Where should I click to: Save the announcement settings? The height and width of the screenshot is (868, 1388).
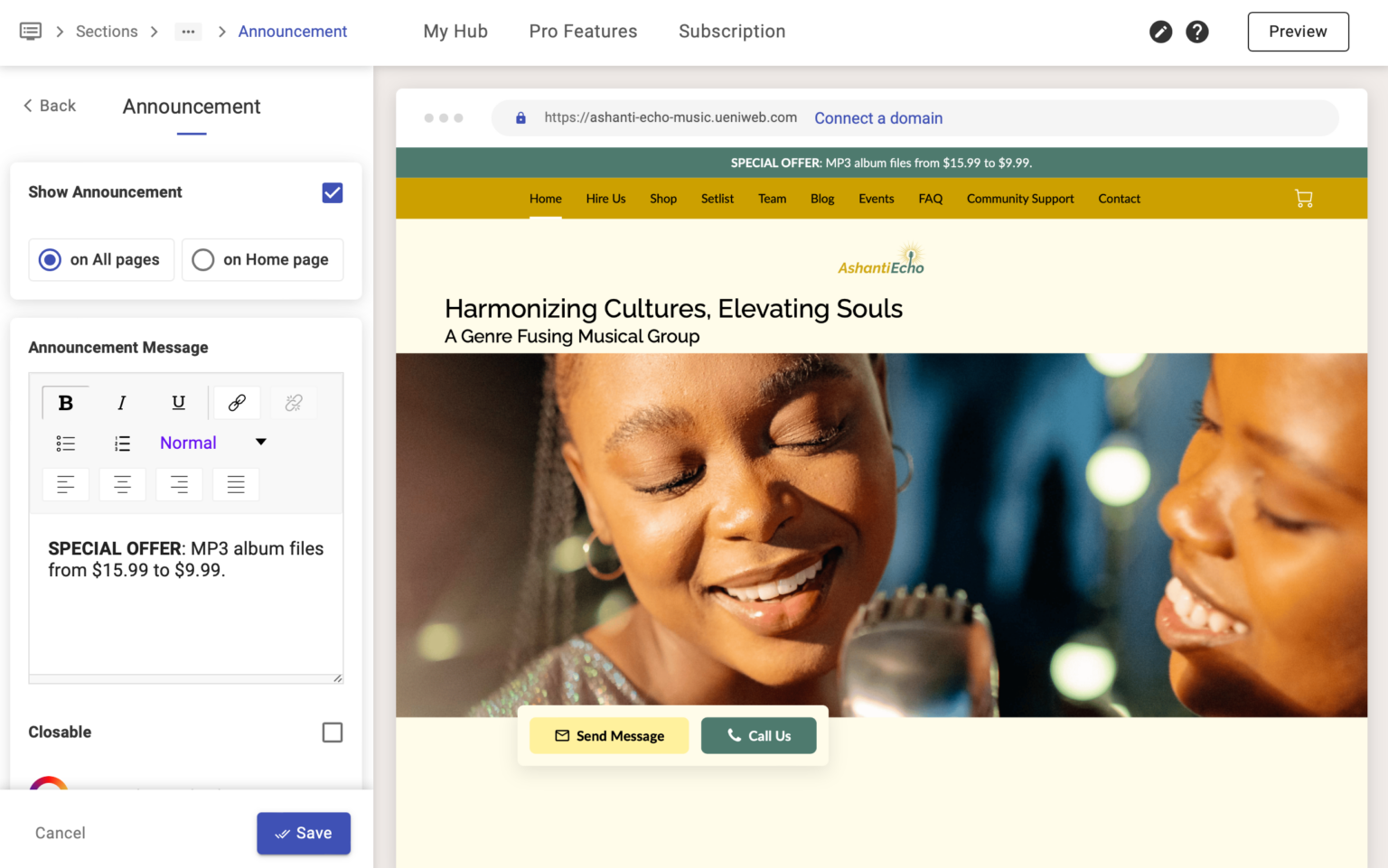pyautogui.click(x=304, y=833)
